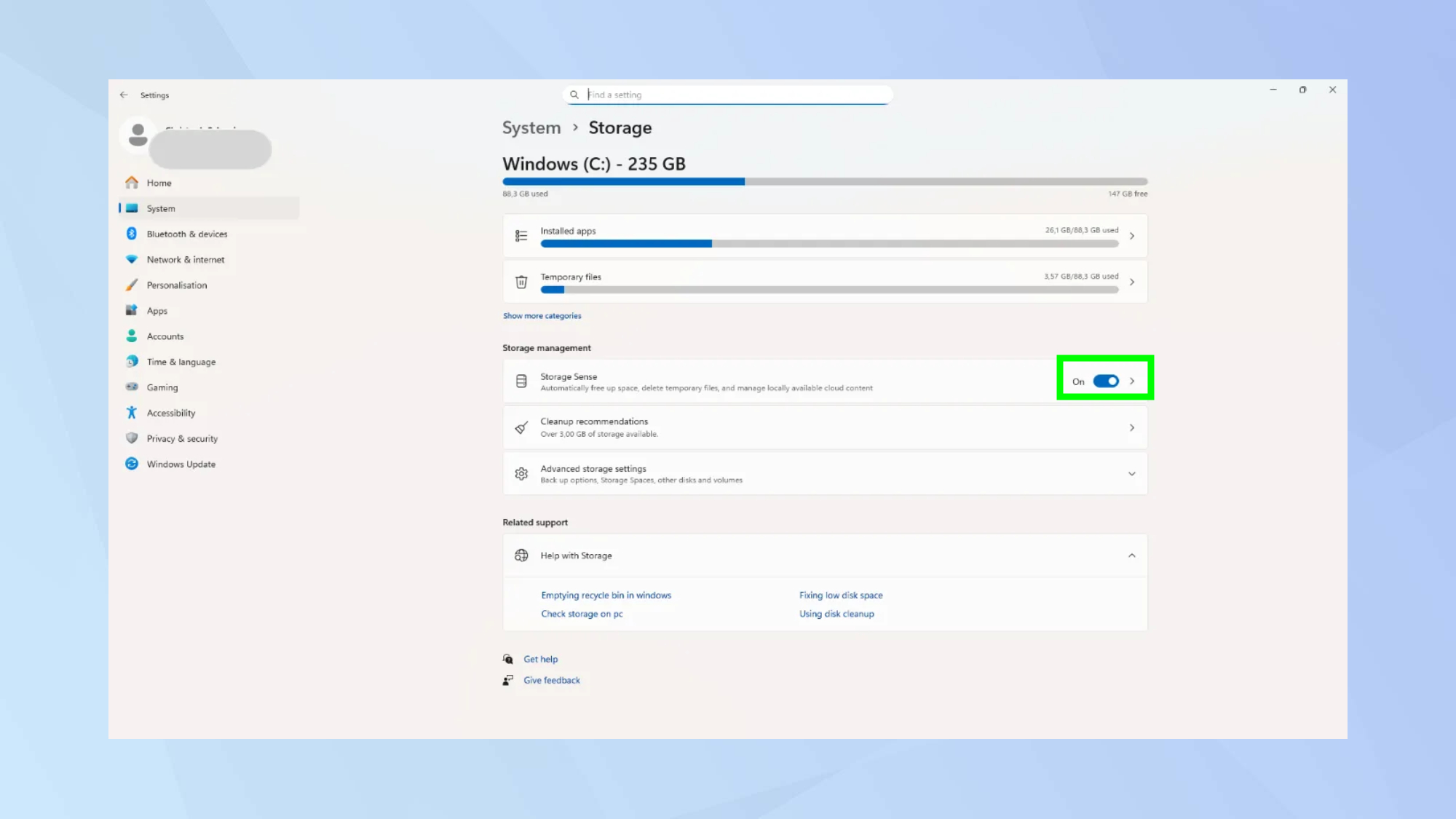The height and width of the screenshot is (819, 1456).
Task: Open Network & internet settings
Action: tap(185, 259)
